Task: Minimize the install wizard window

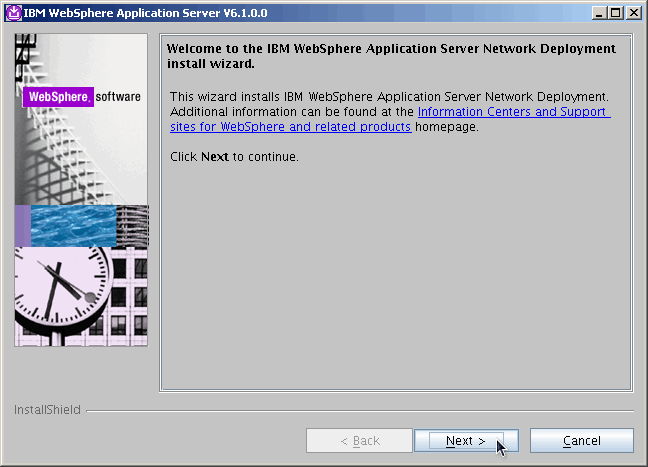Action: pyautogui.click(x=599, y=12)
